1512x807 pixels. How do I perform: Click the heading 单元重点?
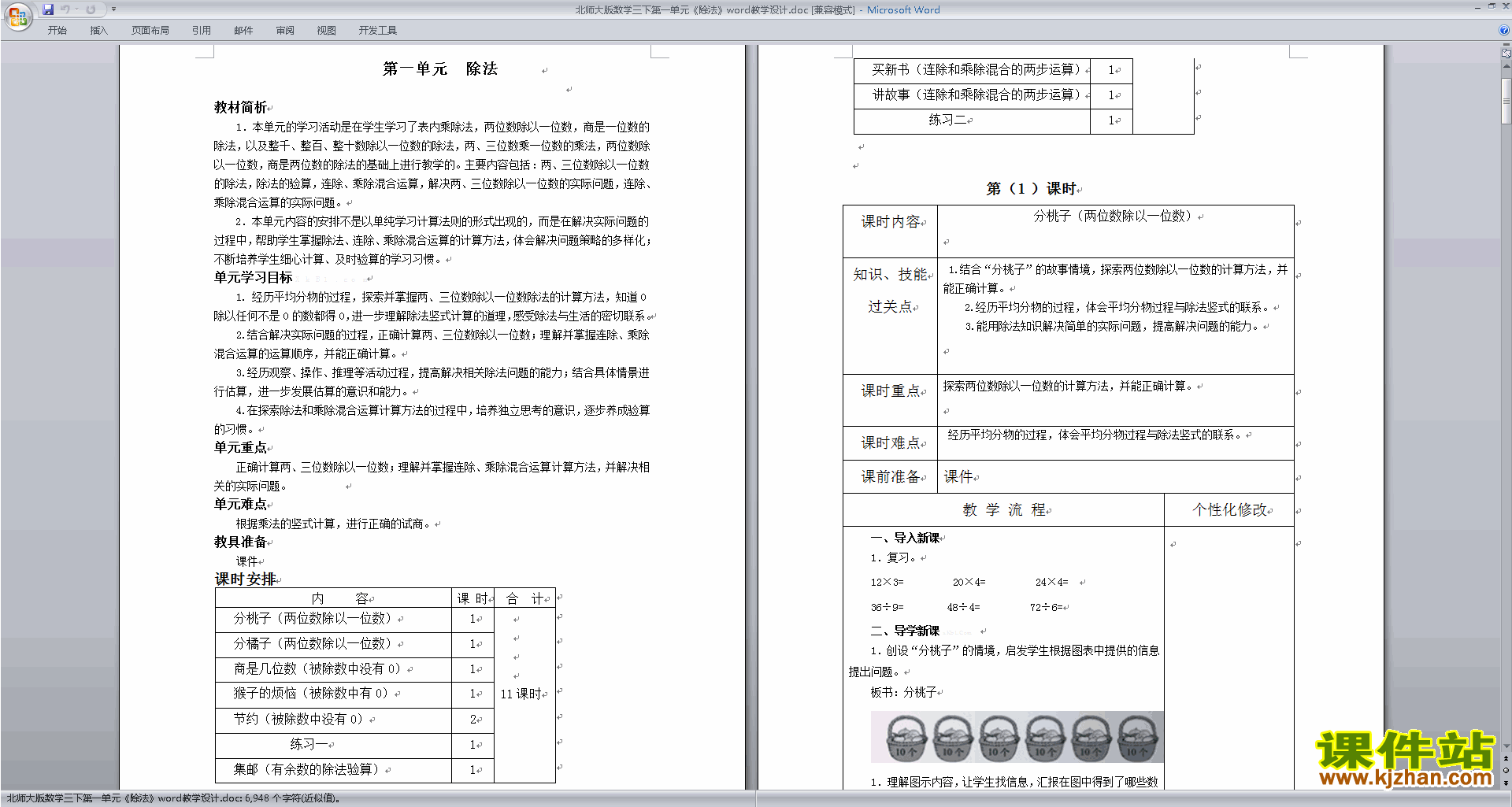click(x=240, y=447)
